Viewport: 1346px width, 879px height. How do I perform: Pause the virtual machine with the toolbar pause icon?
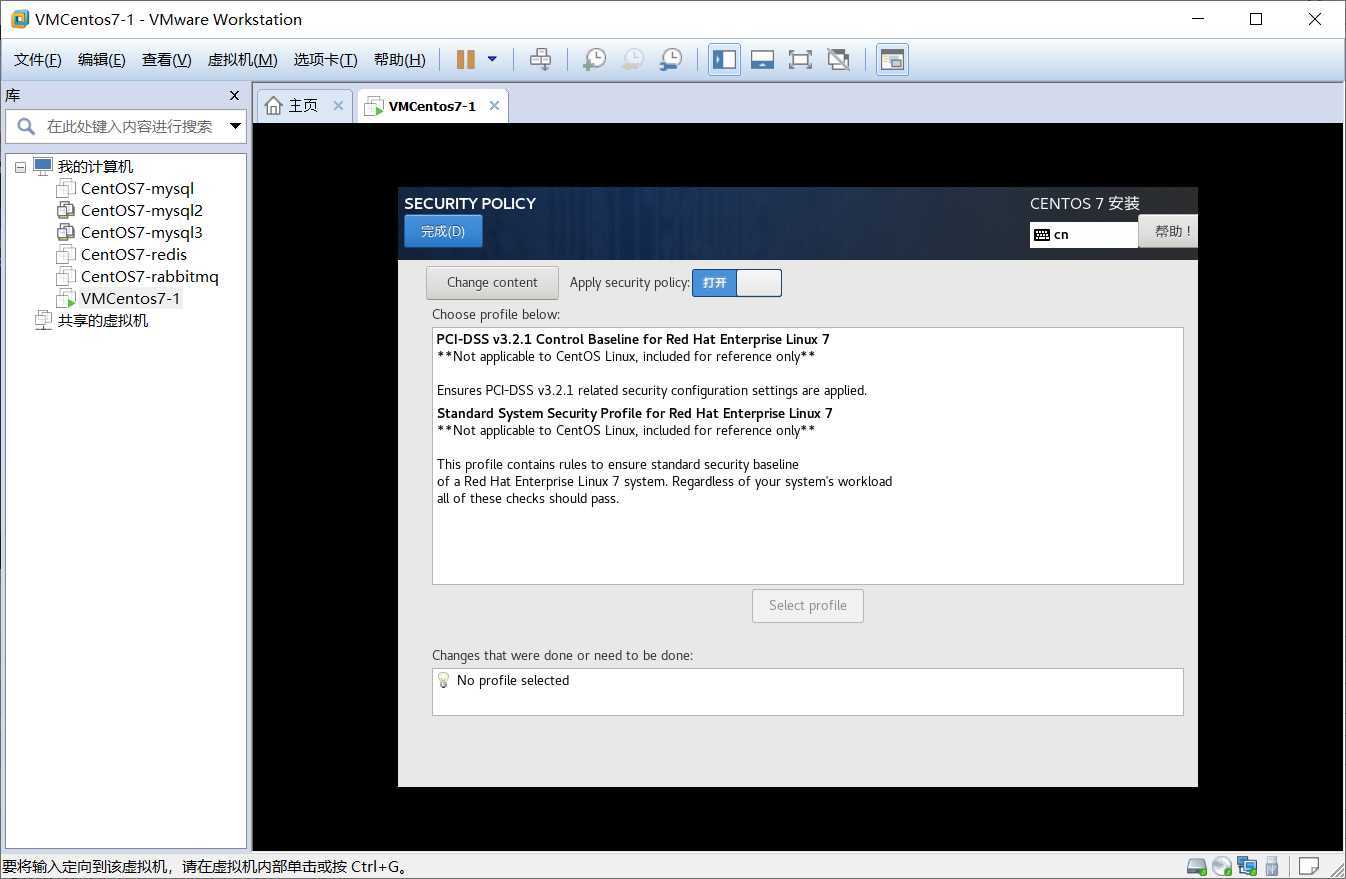(465, 60)
